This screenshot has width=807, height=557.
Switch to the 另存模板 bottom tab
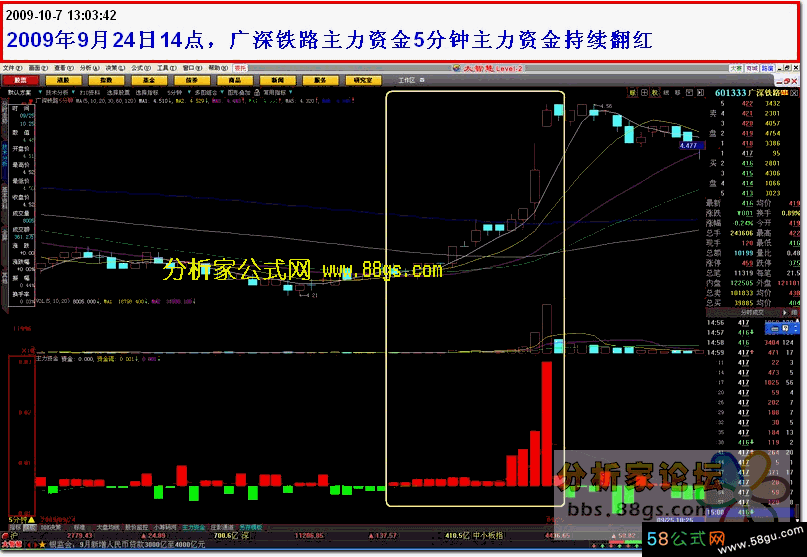point(251,527)
